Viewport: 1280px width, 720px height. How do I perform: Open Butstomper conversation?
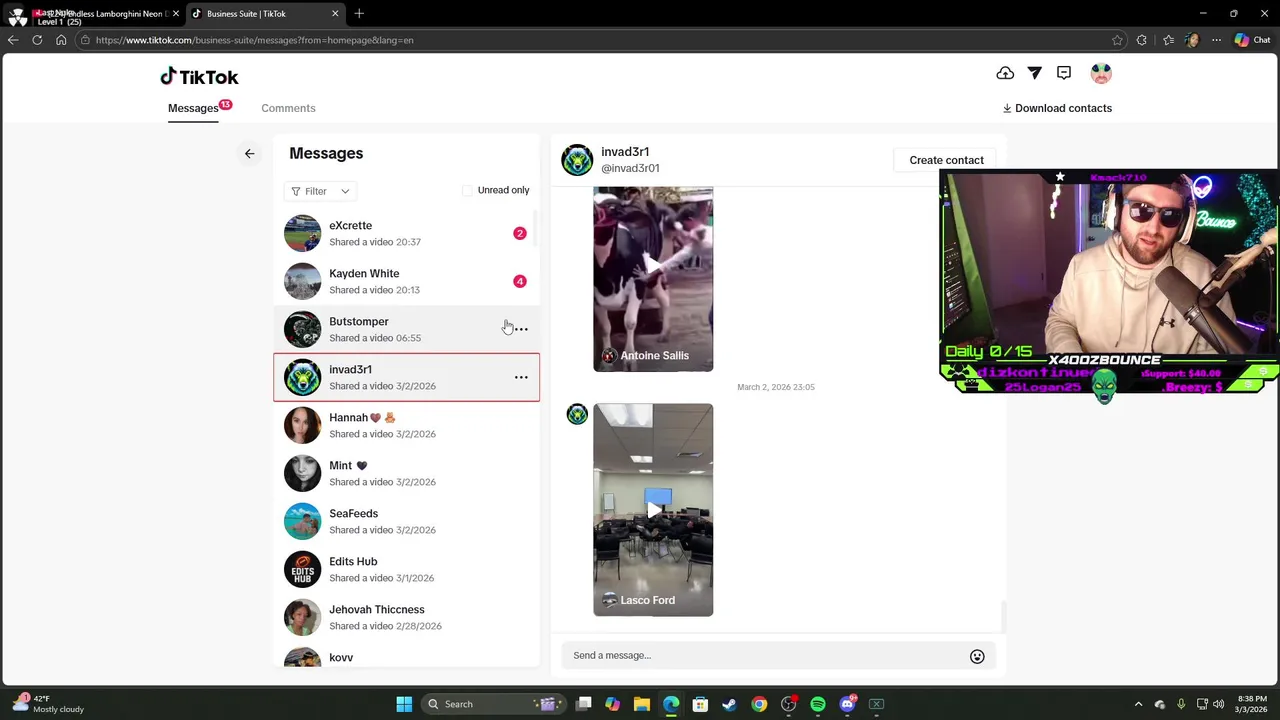coord(406,329)
